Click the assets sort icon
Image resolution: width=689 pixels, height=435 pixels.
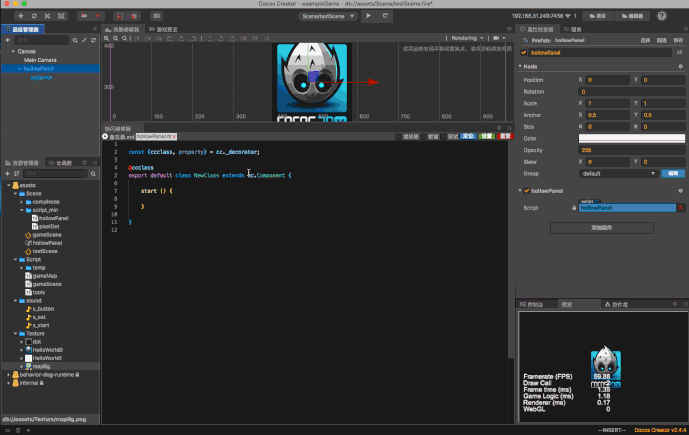(17, 174)
